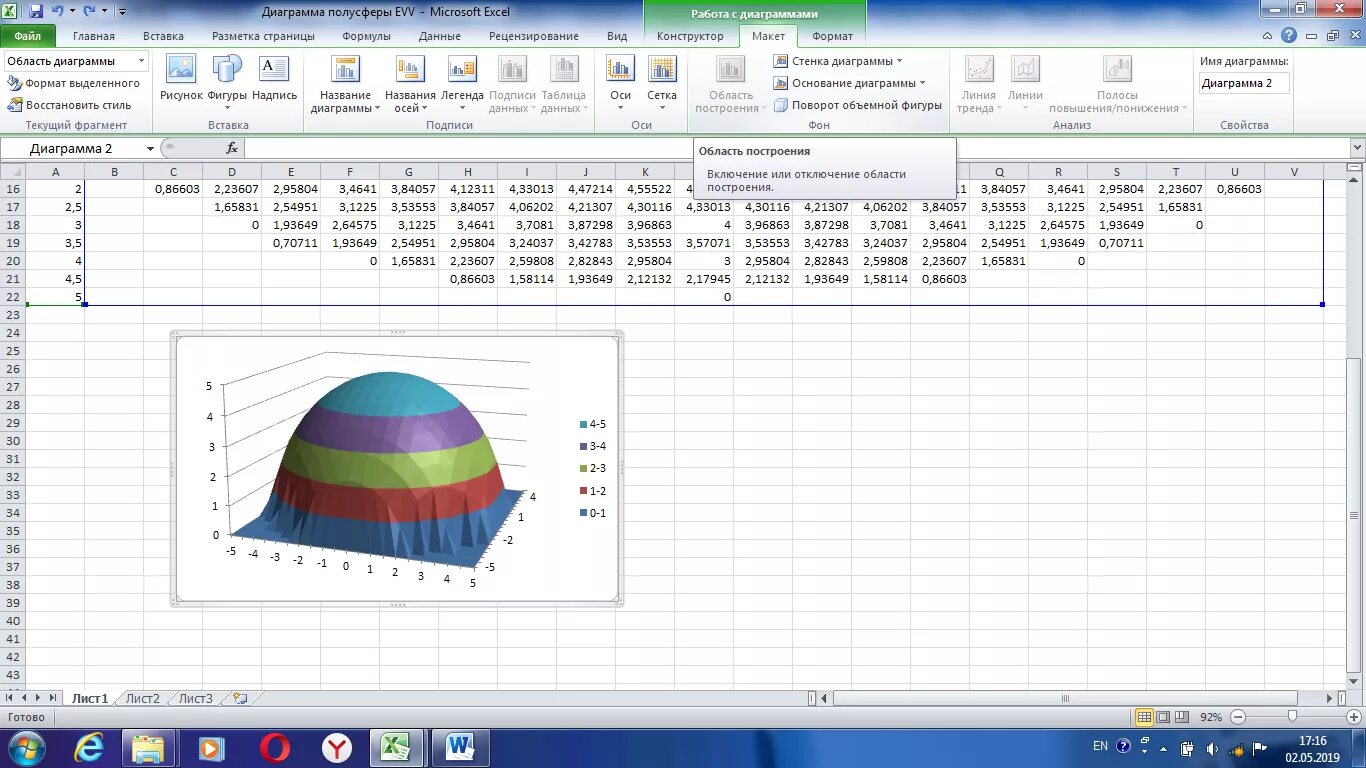1366x768 pixels.
Task: Click Восстановить стиль reset style button
Action: [69, 105]
